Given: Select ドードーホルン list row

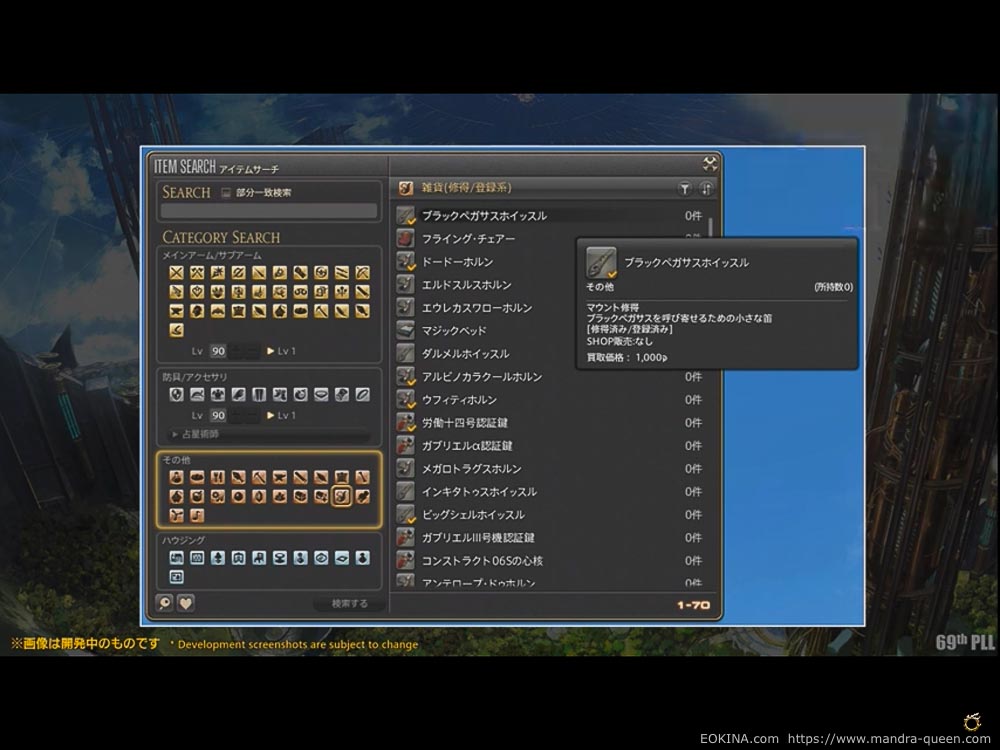Looking at the screenshot, I should point(550,262).
